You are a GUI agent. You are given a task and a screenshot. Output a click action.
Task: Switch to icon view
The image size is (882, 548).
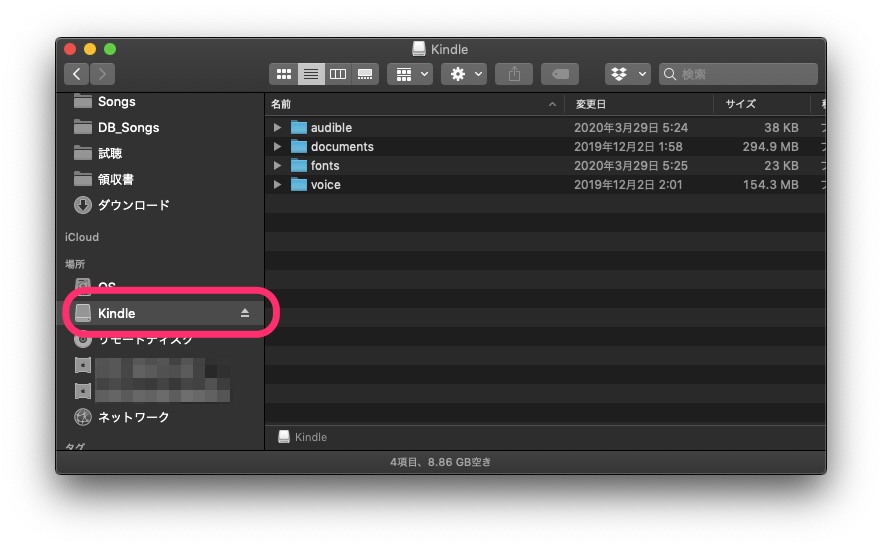(284, 74)
